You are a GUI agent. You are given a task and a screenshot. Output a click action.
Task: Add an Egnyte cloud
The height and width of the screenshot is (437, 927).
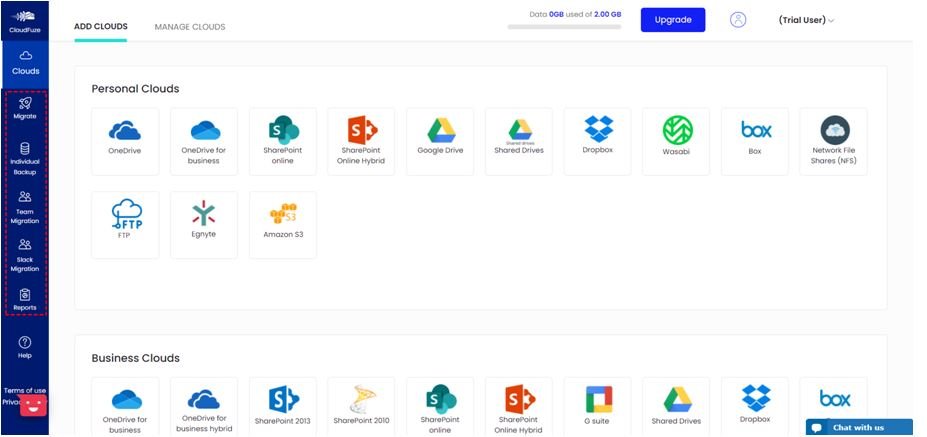[x=204, y=225]
